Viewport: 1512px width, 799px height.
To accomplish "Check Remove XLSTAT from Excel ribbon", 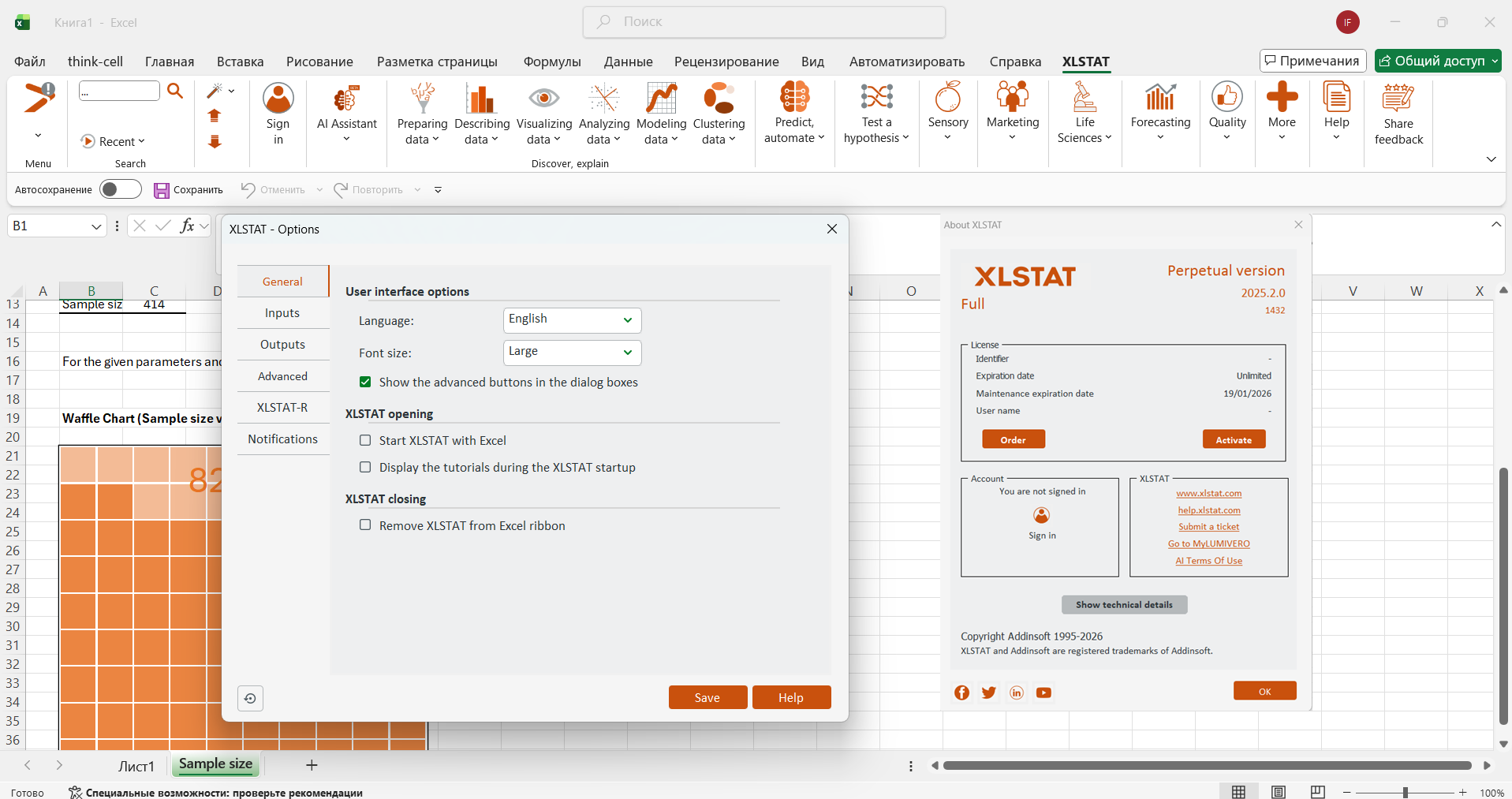I will point(365,525).
